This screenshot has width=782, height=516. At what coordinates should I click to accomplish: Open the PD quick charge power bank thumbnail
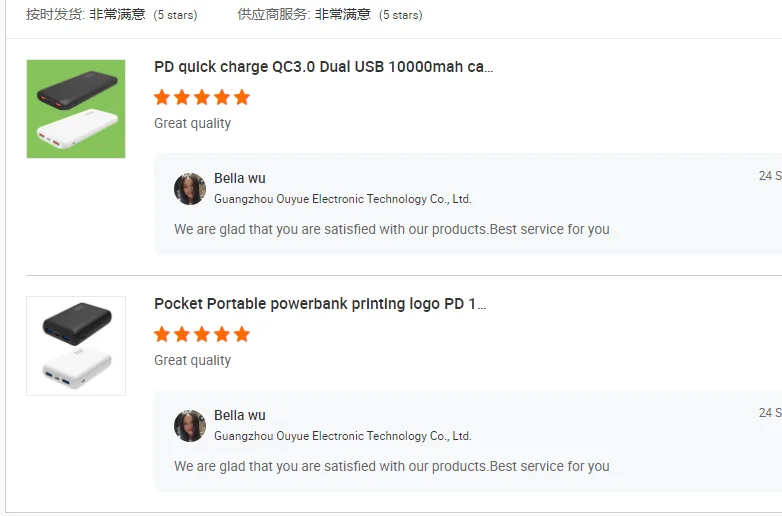(76, 109)
